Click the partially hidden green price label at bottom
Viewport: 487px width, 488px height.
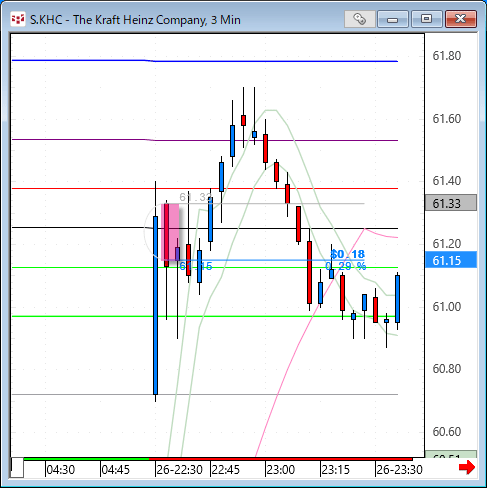click(451, 455)
